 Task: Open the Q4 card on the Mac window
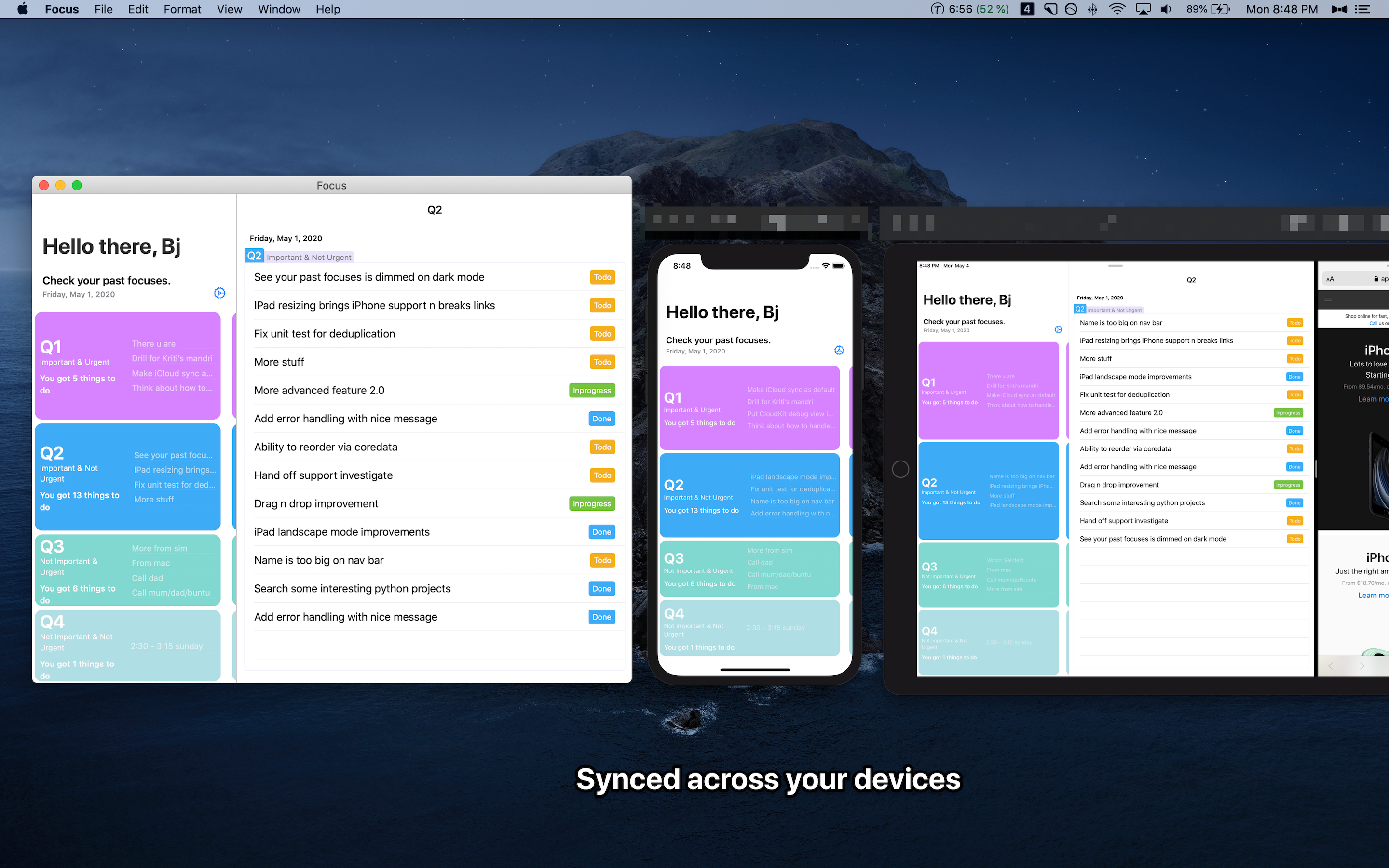127,646
